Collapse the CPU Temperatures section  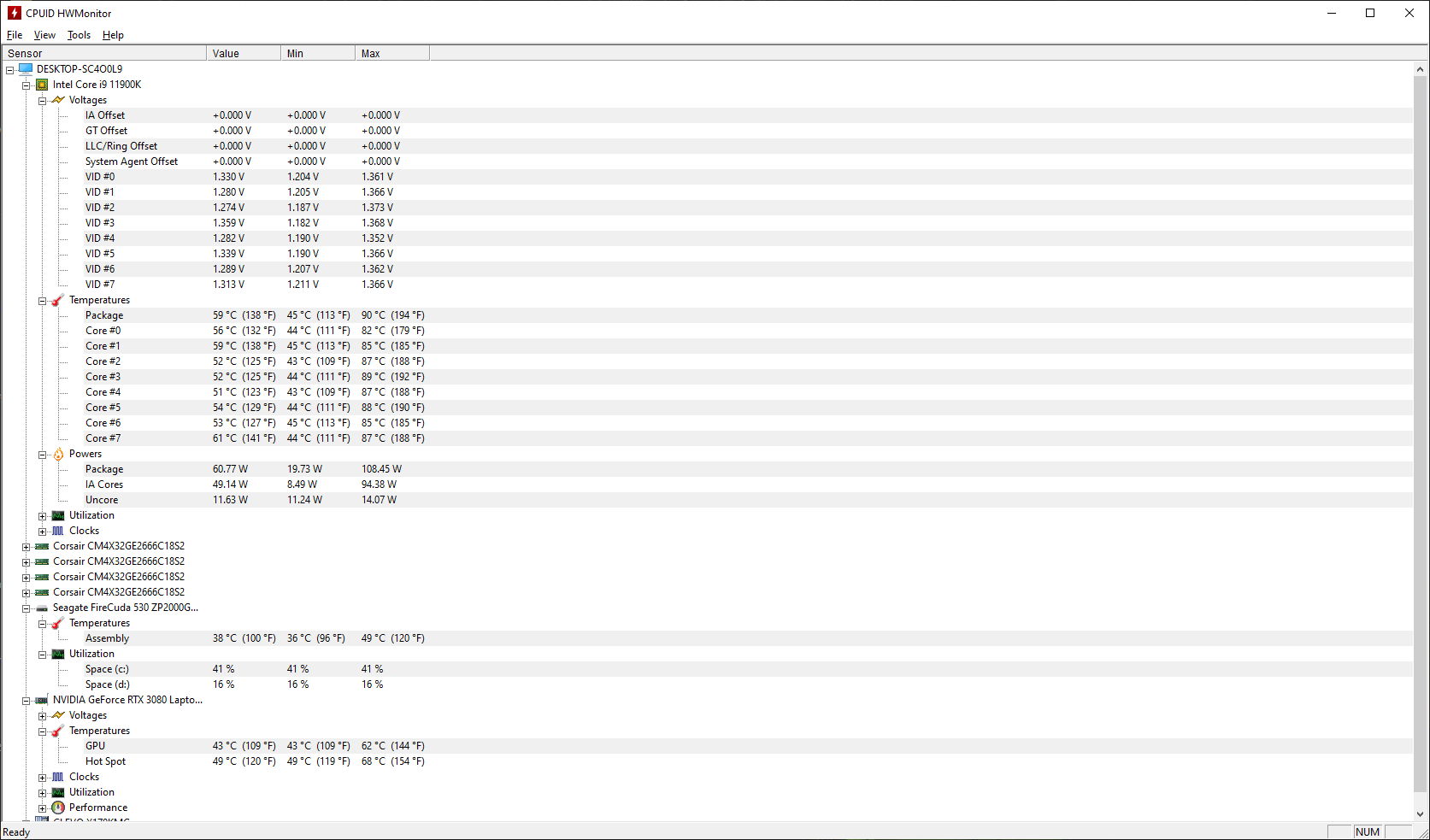point(43,301)
